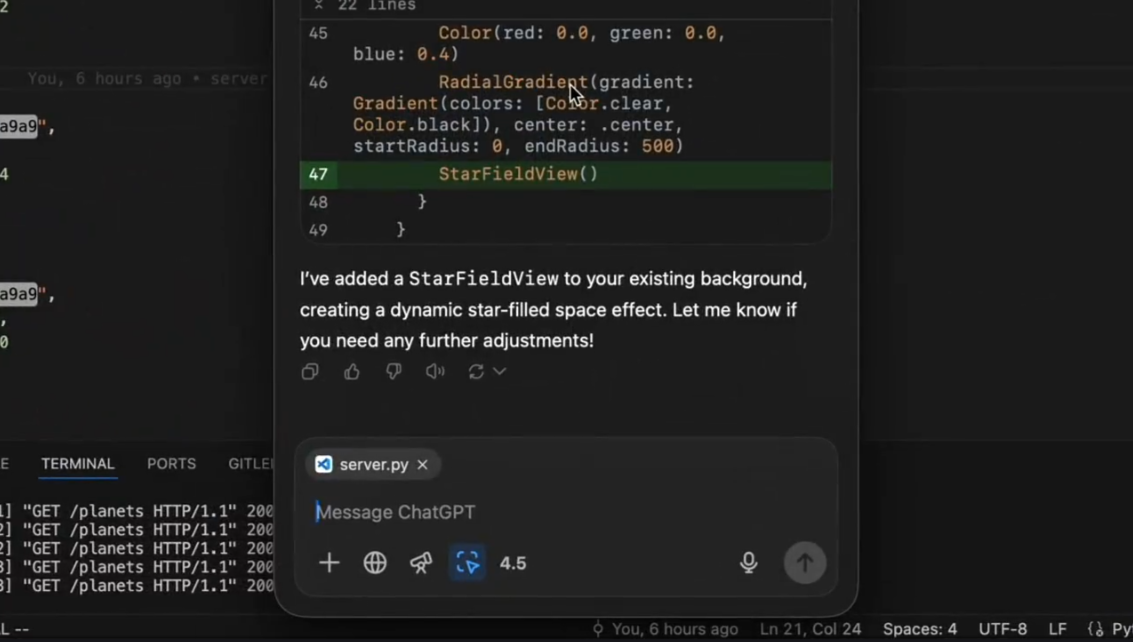Image resolution: width=1133 pixels, height=642 pixels.
Task: Open the GITLENS panel tab
Action: (x=251, y=464)
